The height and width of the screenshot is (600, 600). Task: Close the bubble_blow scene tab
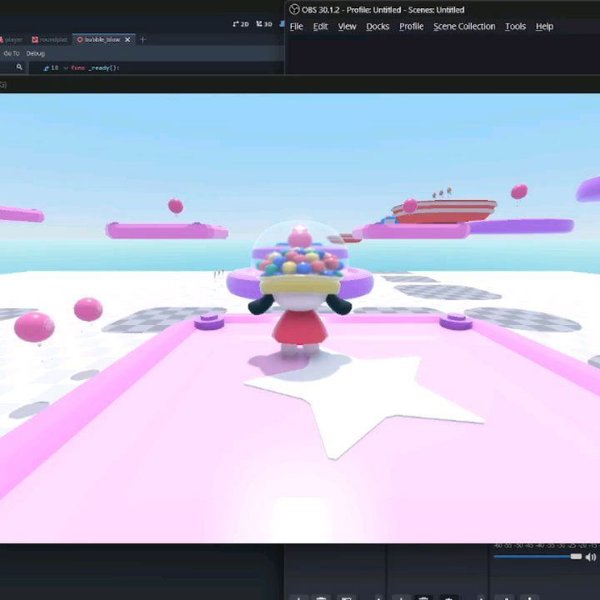point(129,39)
